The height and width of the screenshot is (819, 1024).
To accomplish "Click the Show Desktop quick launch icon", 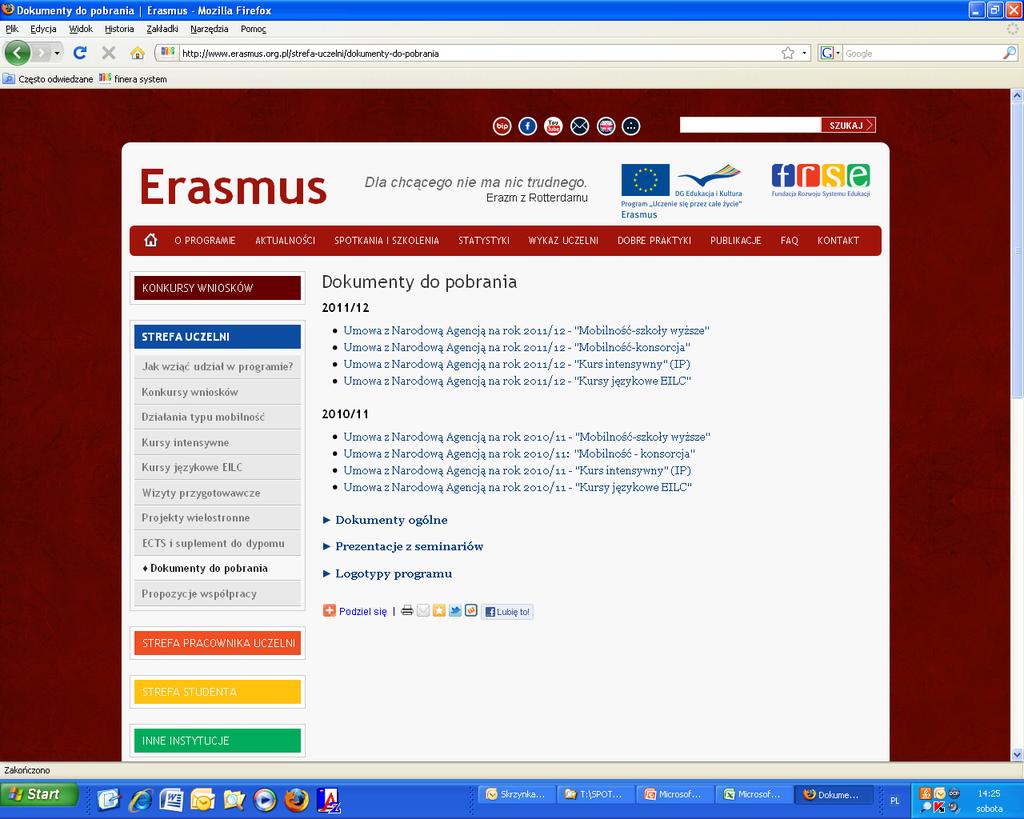I will pos(109,799).
